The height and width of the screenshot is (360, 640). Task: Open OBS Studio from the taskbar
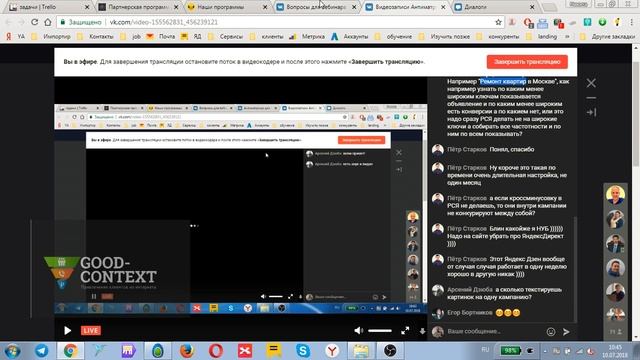tap(390, 351)
